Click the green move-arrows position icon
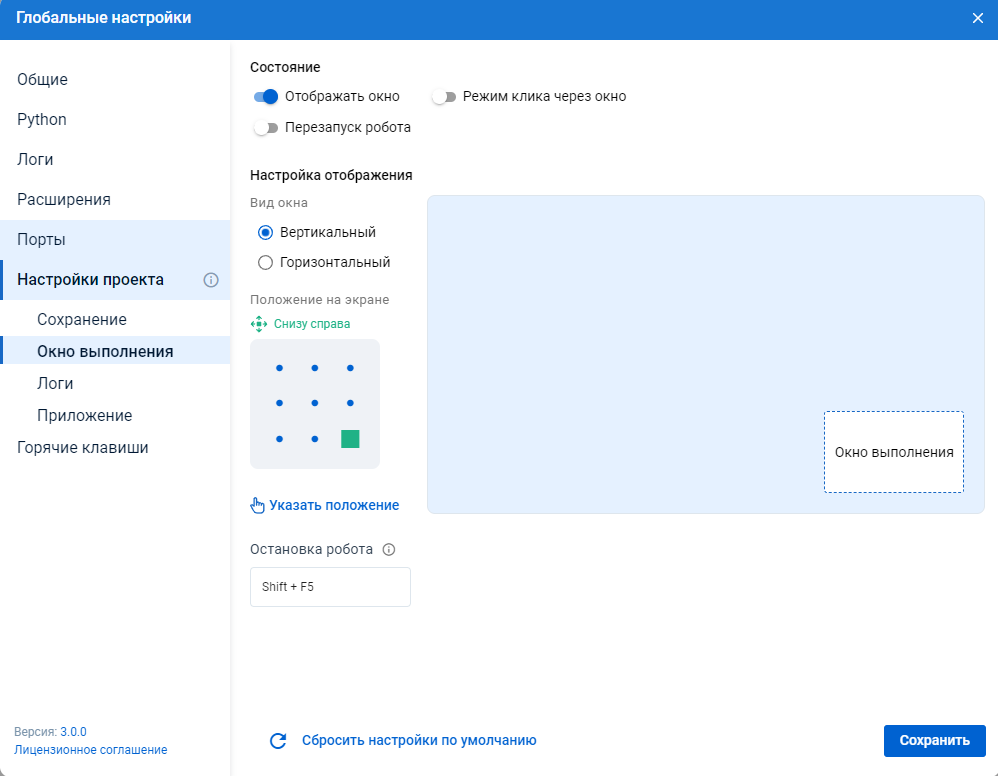The width and height of the screenshot is (998, 776). pos(259,324)
